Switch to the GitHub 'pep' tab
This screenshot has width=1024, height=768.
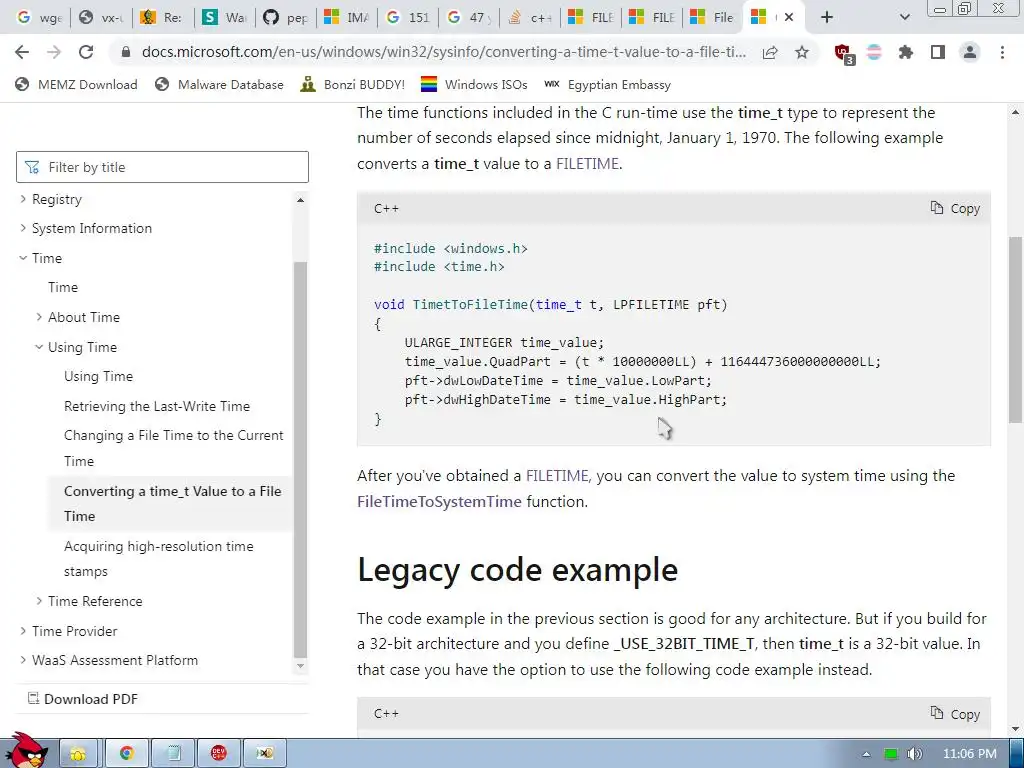(286, 18)
